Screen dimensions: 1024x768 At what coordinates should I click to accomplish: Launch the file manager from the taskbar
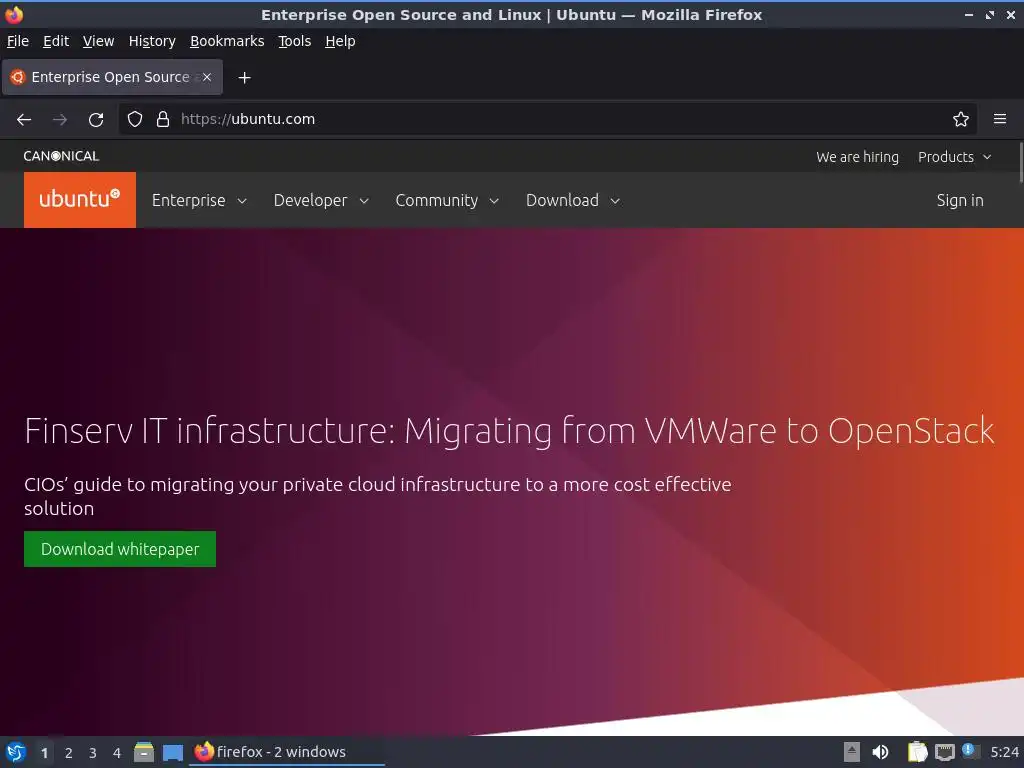coord(144,752)
